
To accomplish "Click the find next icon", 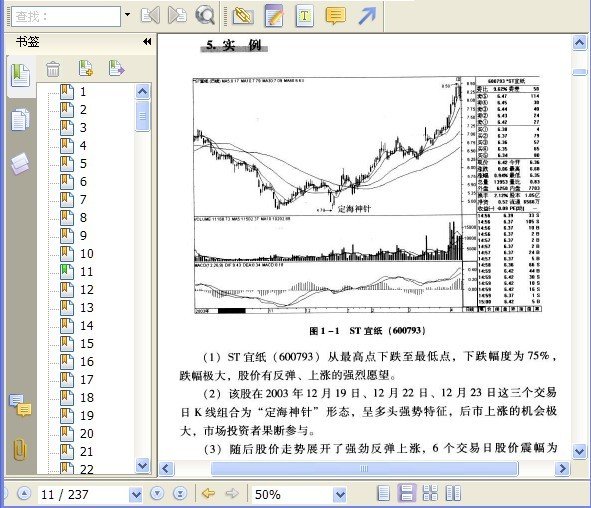I will click(177, 15).
